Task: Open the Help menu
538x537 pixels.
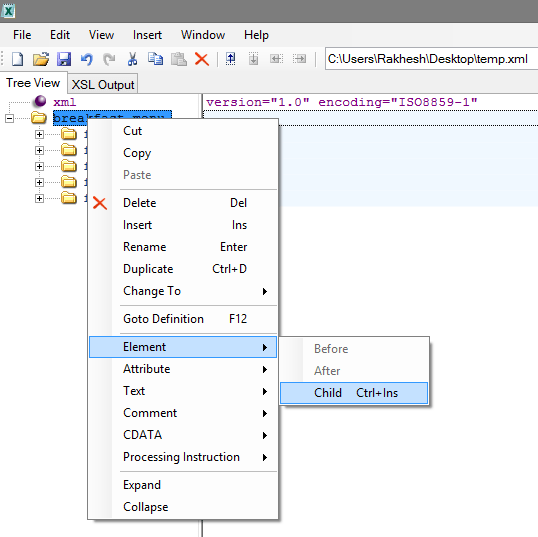Action: coord(256,35)
